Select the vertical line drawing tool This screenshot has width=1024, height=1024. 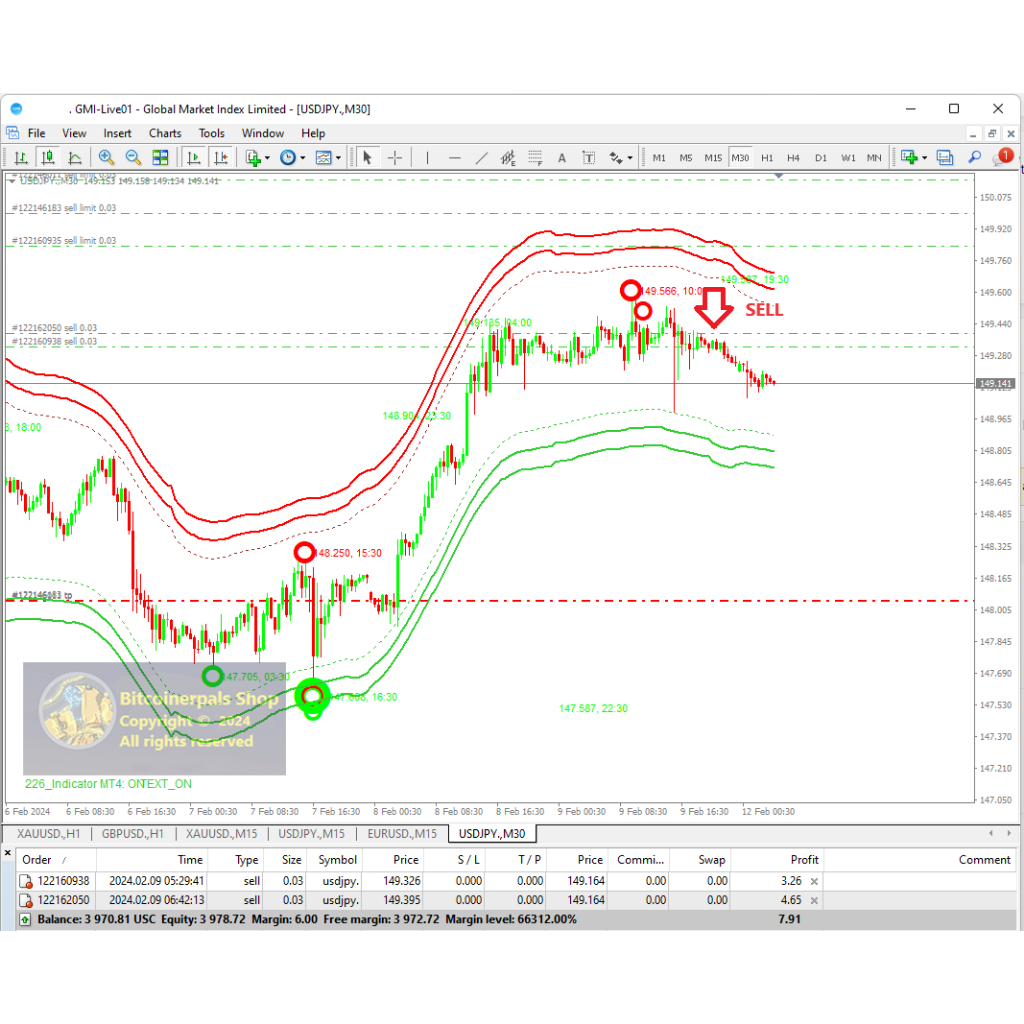tap(427, 157)
